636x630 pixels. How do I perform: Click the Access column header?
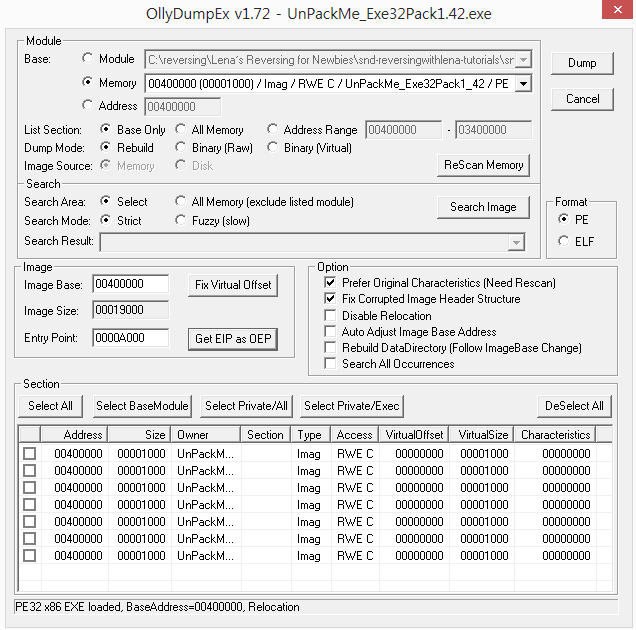[x=355, y=434]
